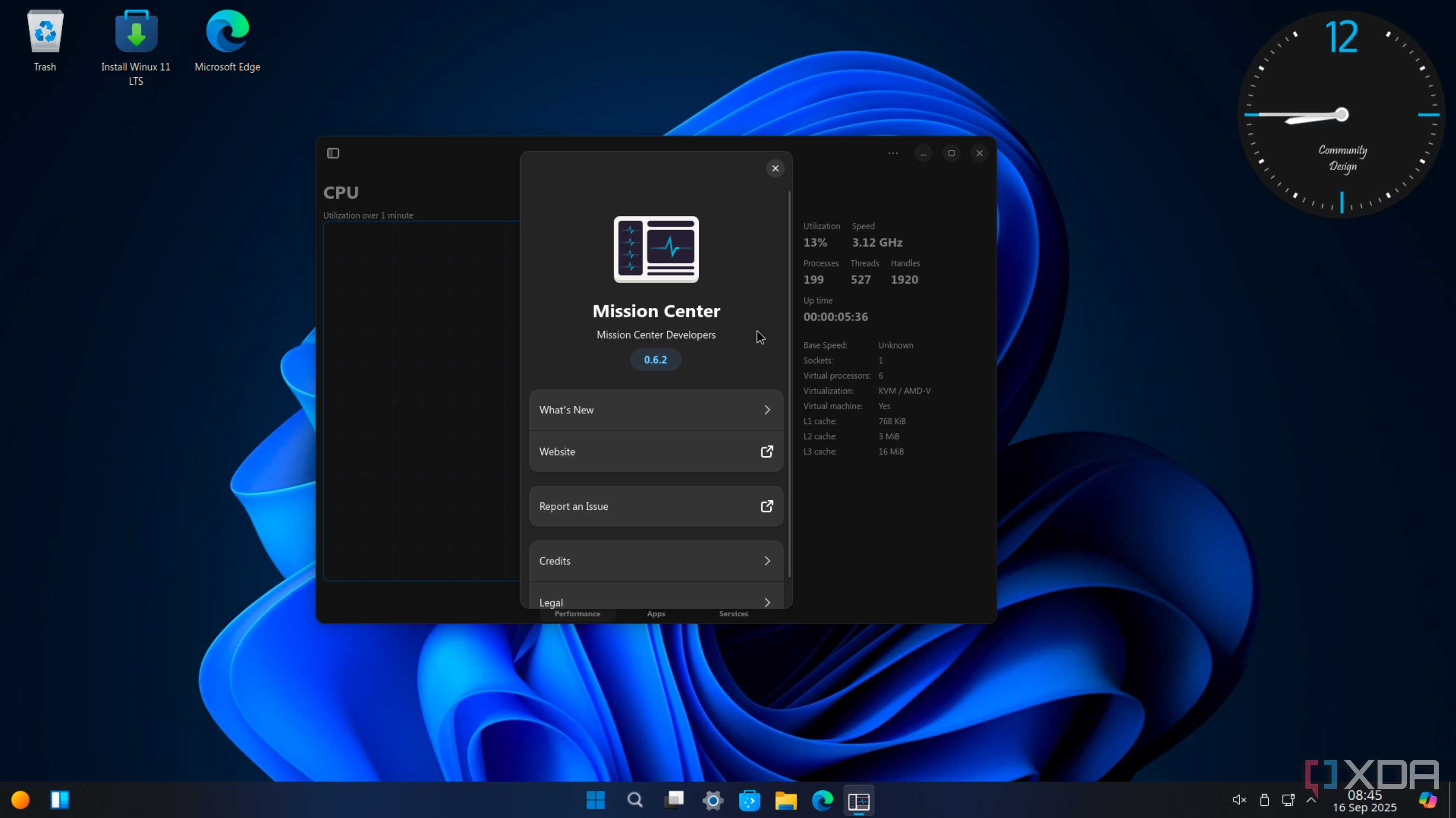Close the Mission Center window
Image resolution: width=1456 pixels, height=818 pixels.
pyautogui.click(x=980, y=153)
